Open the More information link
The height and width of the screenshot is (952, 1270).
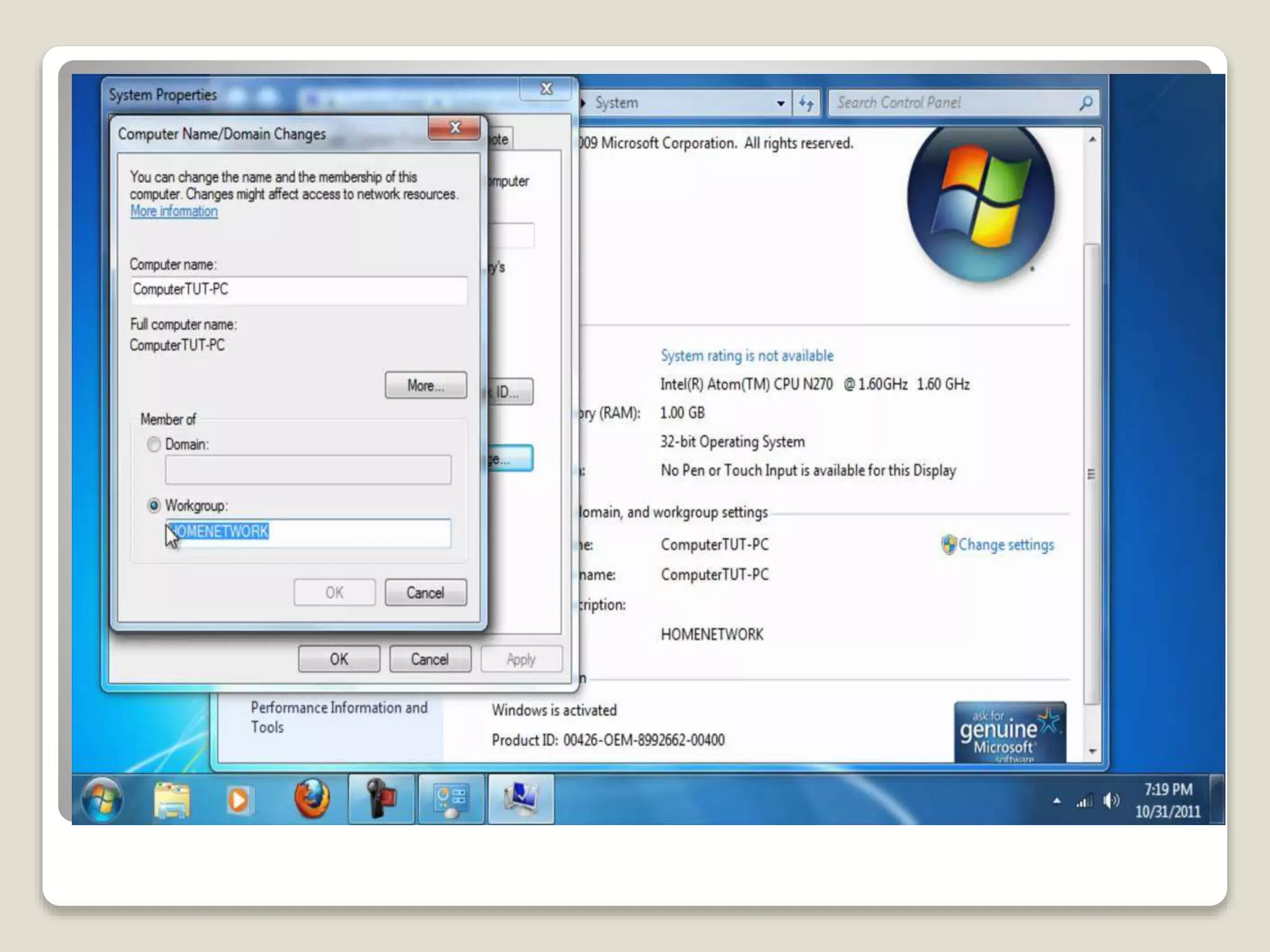click(x=174, y=211)
